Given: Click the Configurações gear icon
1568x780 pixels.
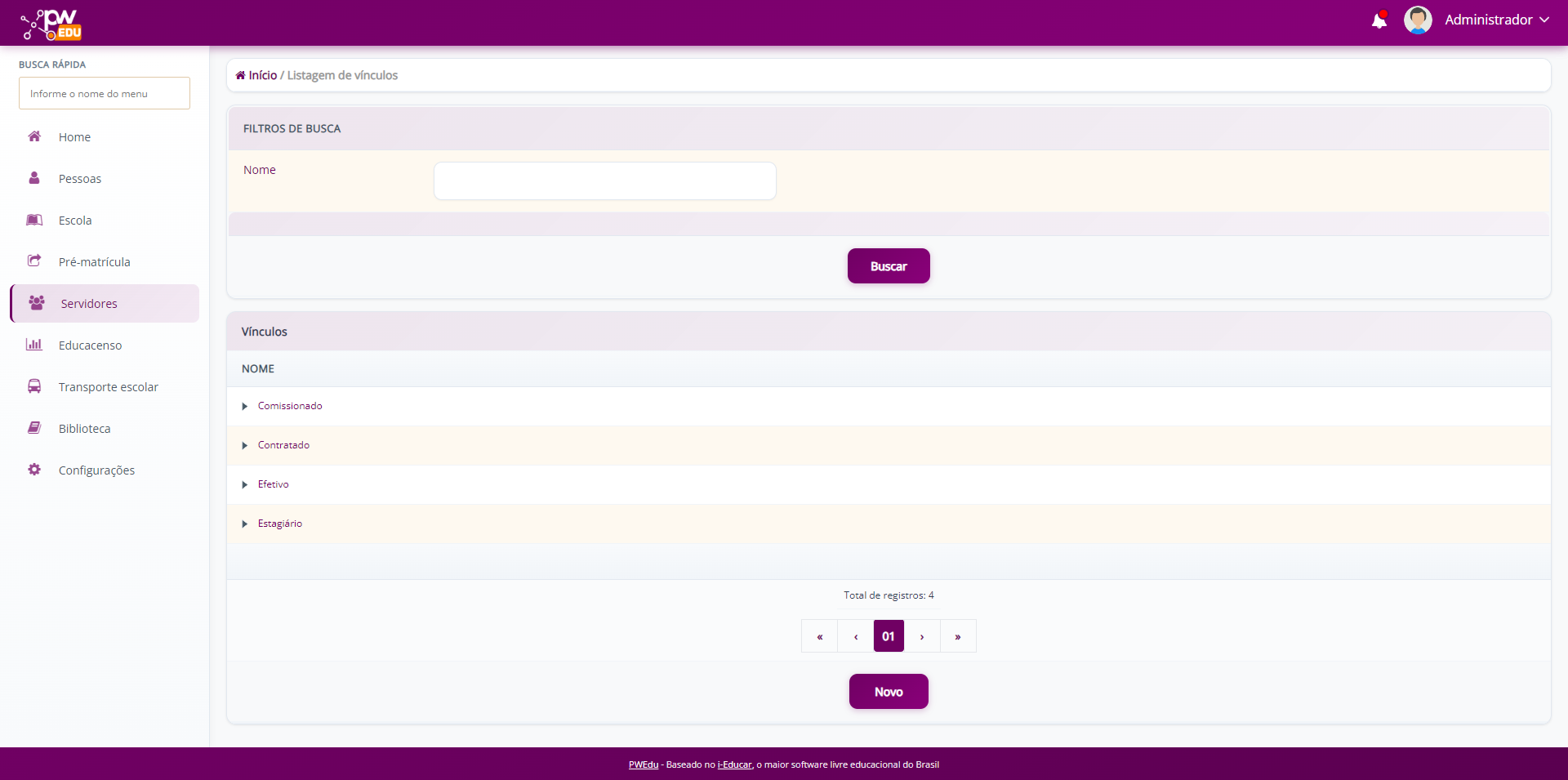Looking at the screenshot, I should [x=34, y=470].
